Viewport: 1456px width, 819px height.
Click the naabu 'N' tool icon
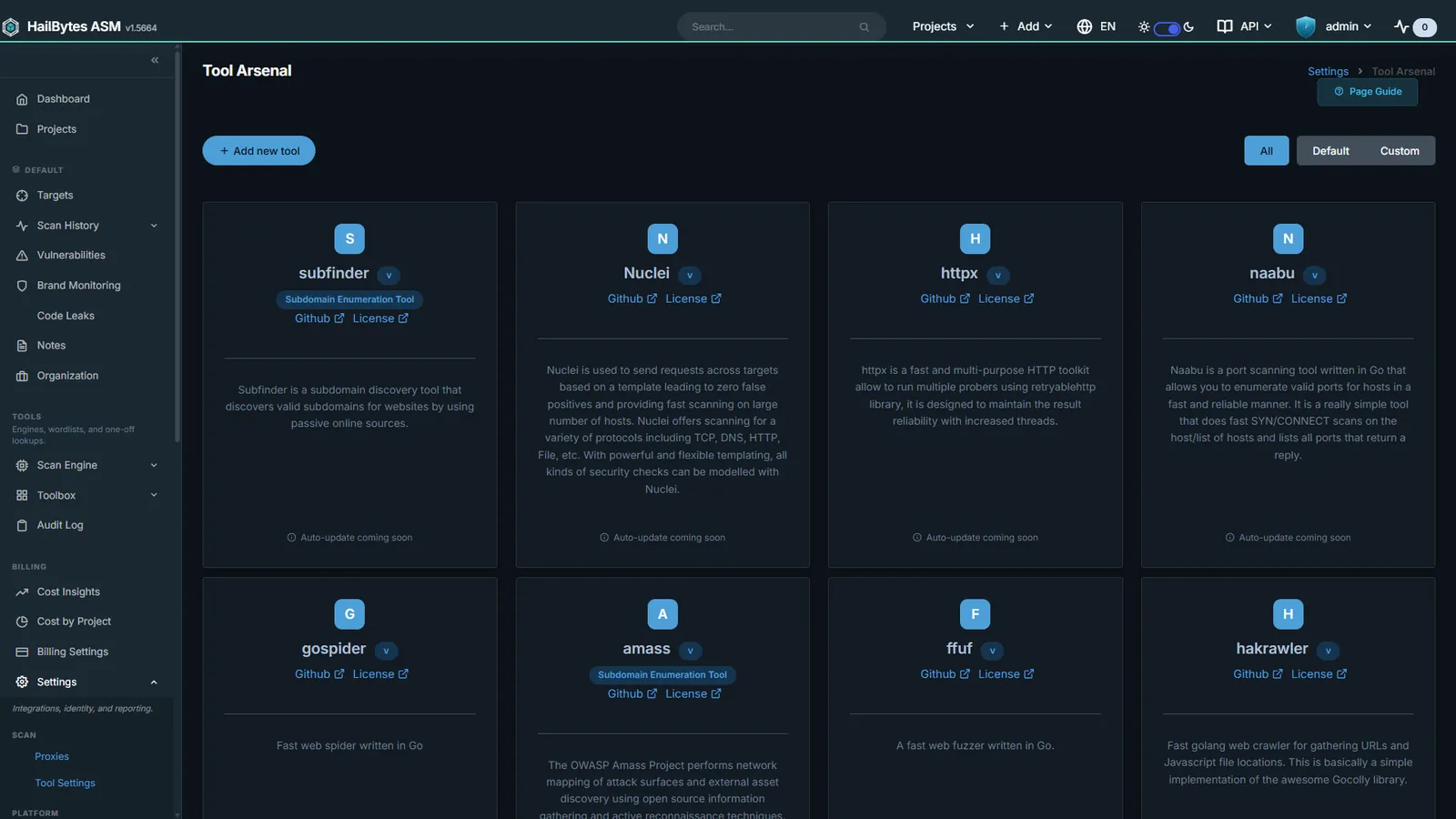point(1288,238)
